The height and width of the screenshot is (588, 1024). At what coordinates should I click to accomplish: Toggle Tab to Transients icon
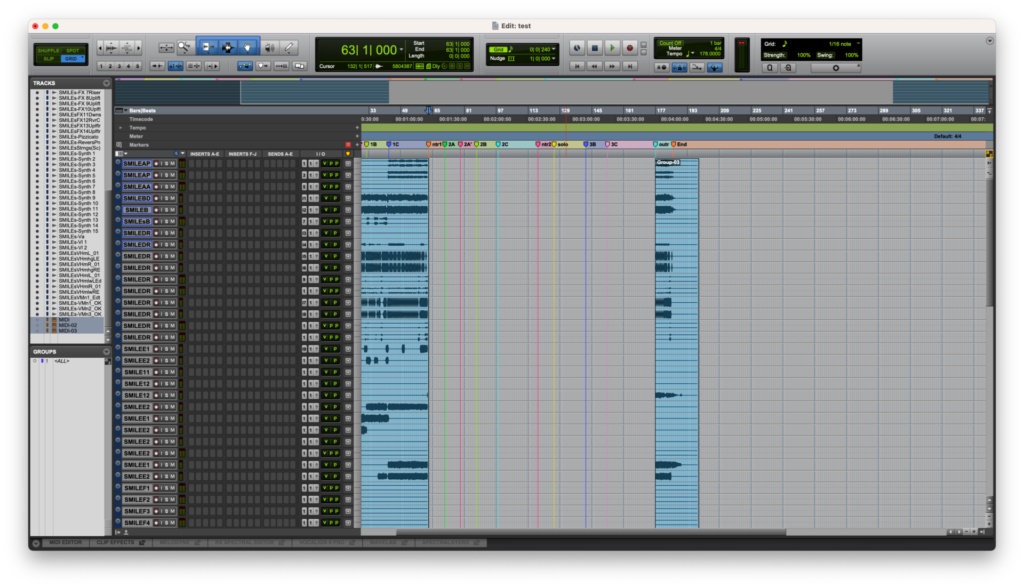point(157,66)
